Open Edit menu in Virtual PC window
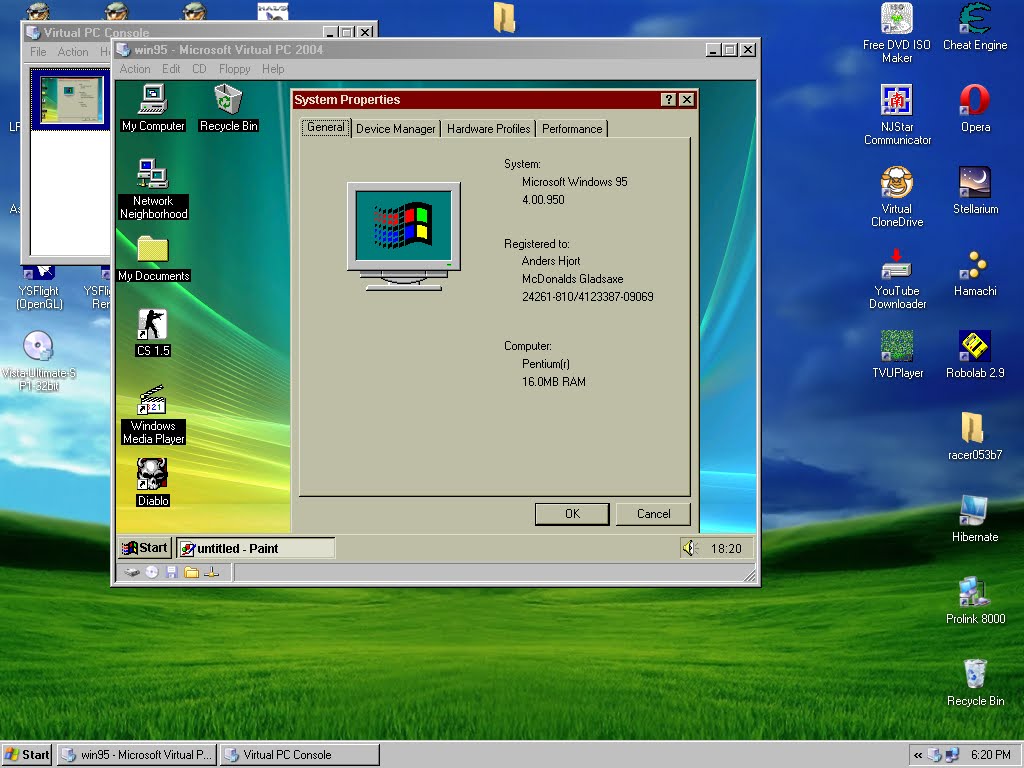Viewport: 1024px width, 768px height. (x=171, y=69)
